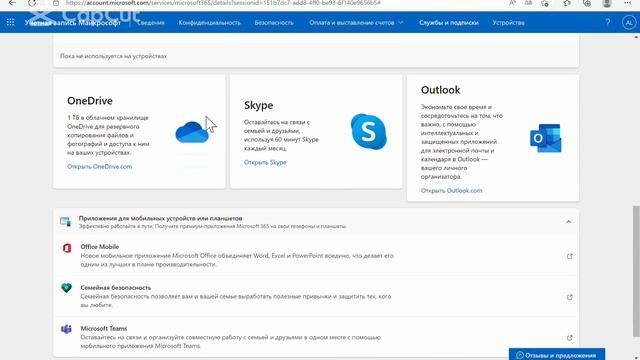Click the Skype card heading
Image resolution: width=640 pixels, height=360 pixels.
pyautogui.click(x=258, y=105)
